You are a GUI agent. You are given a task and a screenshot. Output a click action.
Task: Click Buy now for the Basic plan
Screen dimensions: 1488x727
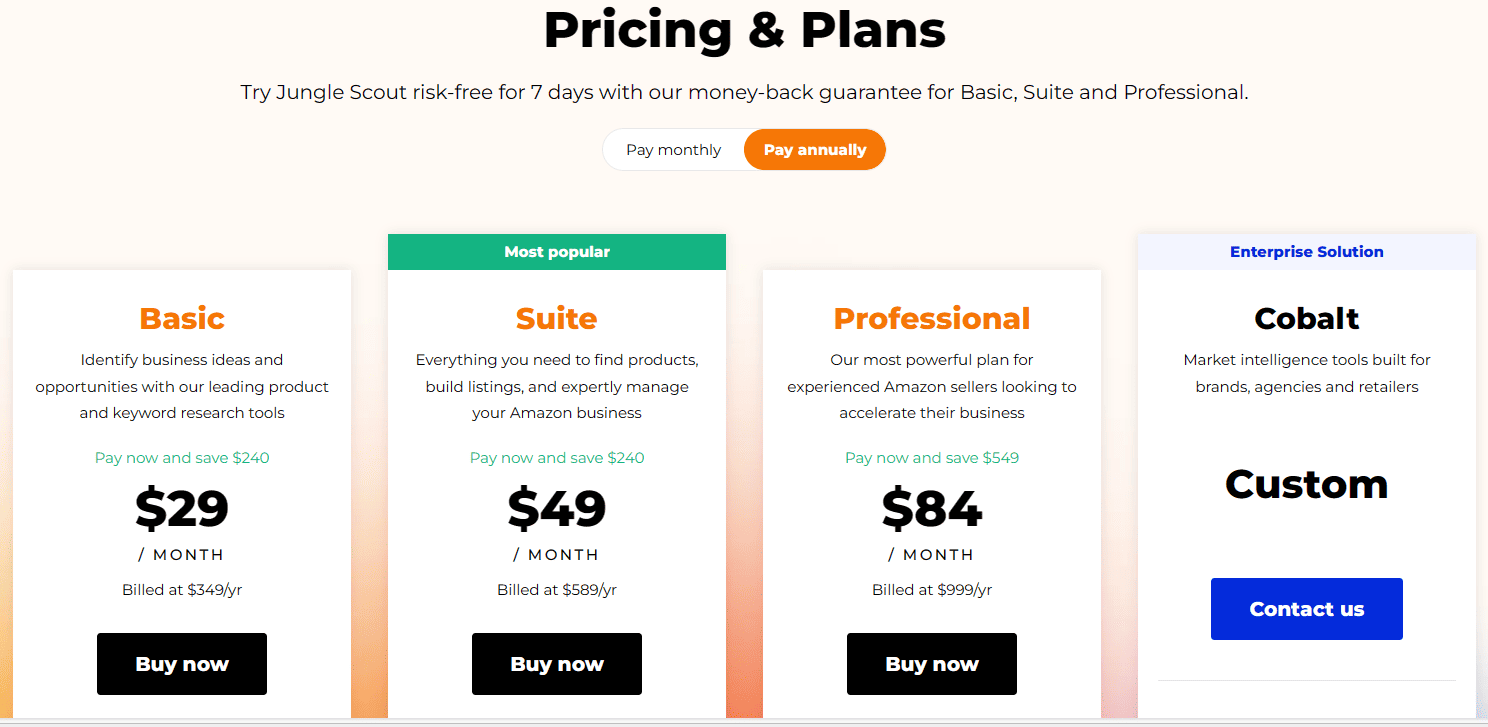pyautogui.click(x=182, y=664)
